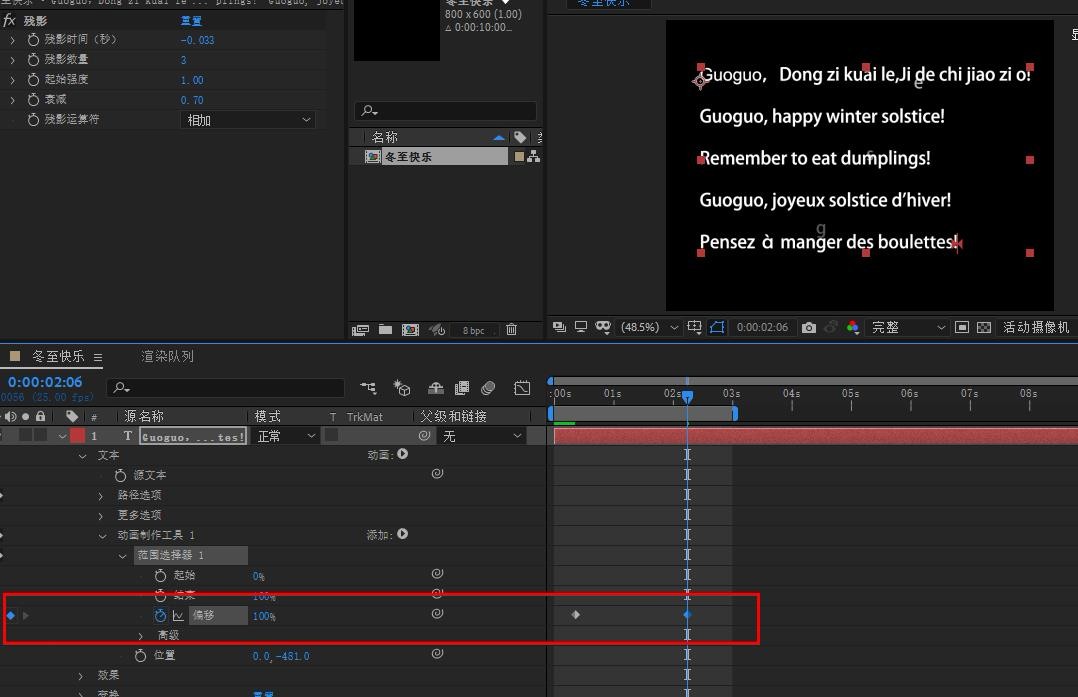Open the Graph Editor icon
This screenshot has height=697, width=1078.
click(x=522, y=388)
